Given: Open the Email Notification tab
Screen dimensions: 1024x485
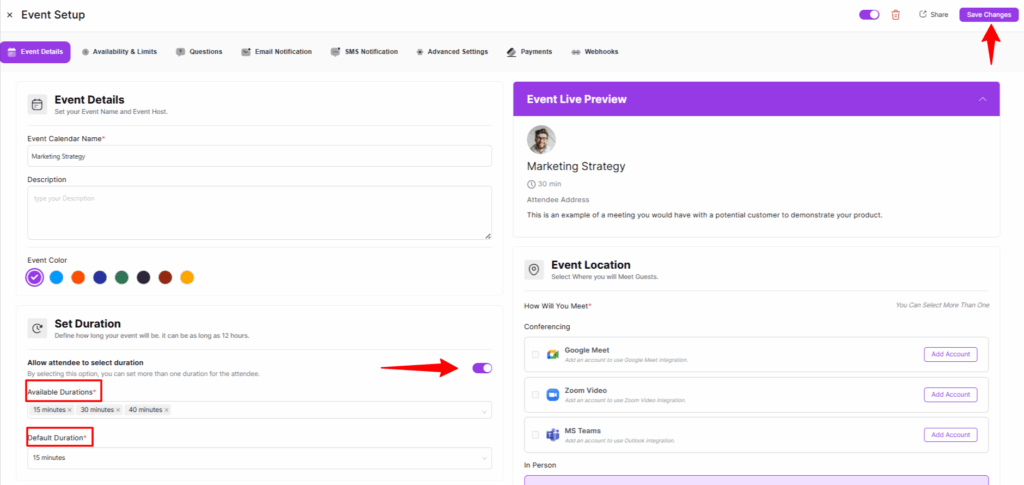Looking at the screenshot, I should 276,51.
